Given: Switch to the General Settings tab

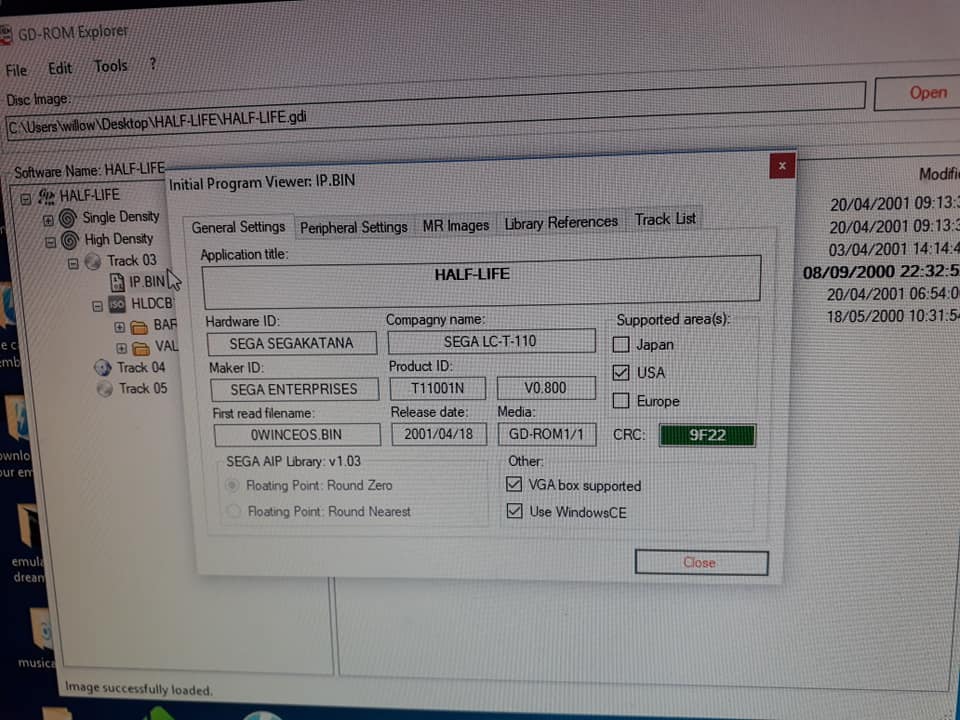Looking at the screenshot, I should pyautogui.click(x=238, y=227).
